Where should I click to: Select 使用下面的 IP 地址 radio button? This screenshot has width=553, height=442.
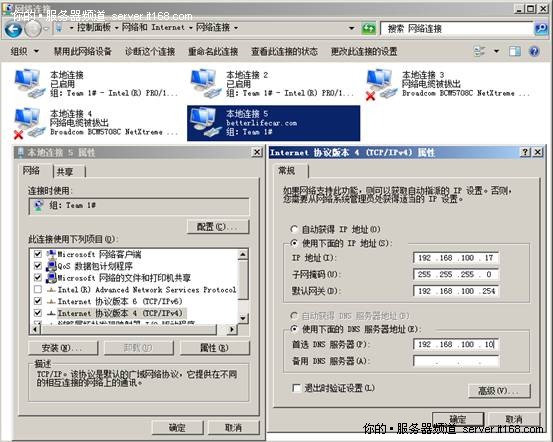294,243
